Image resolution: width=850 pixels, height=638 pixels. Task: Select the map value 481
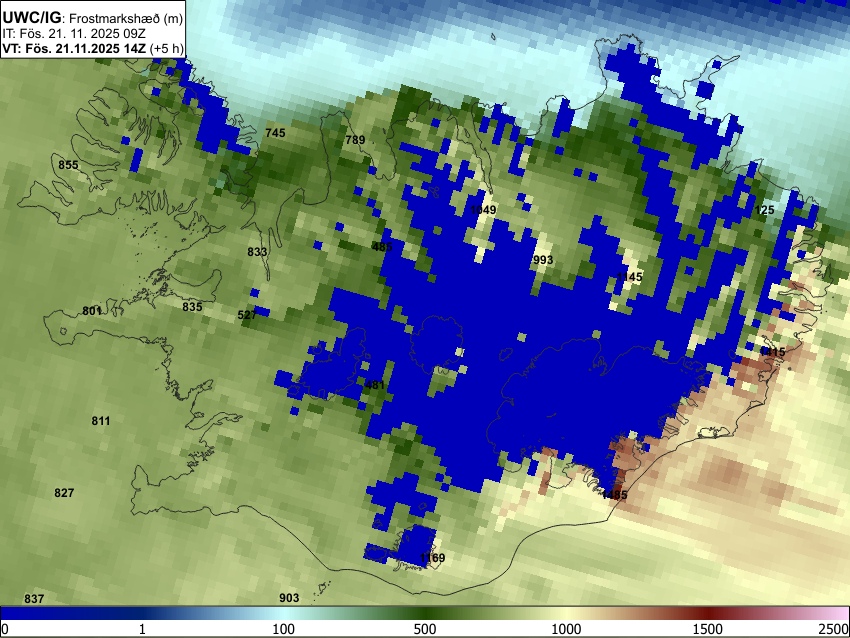point(375,385)
